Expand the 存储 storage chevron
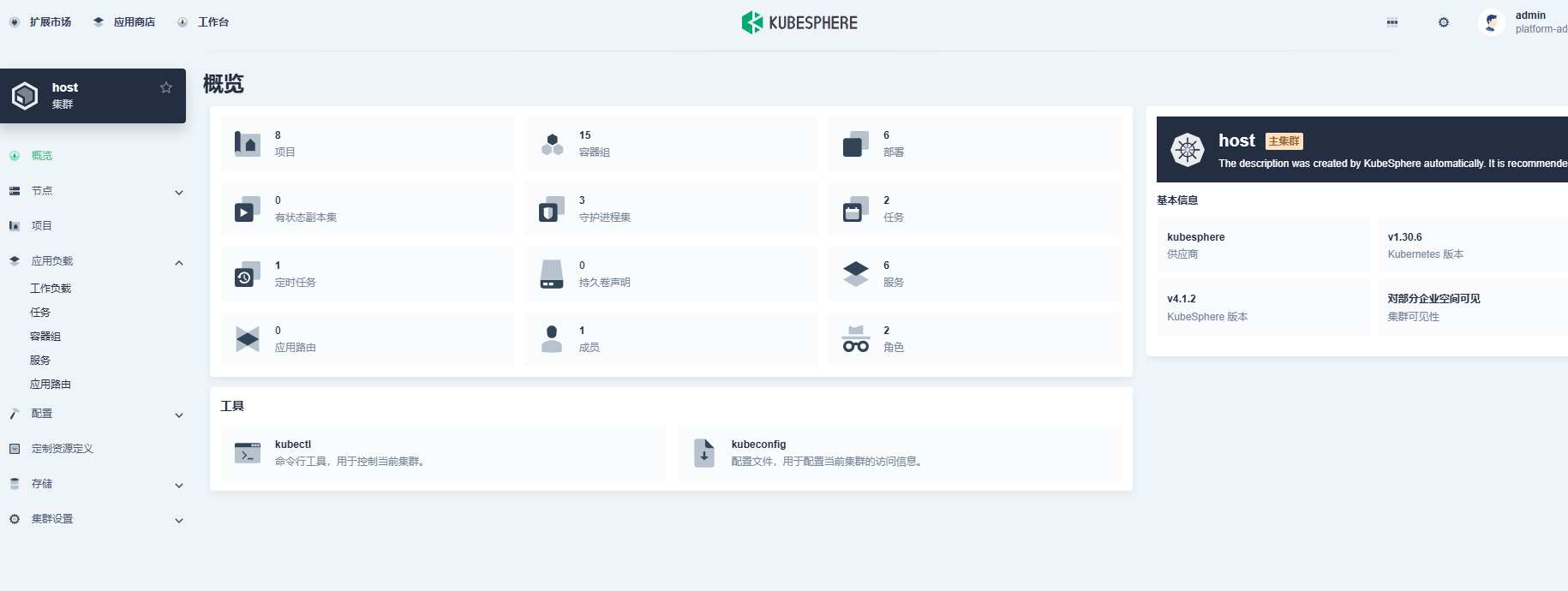 179,486
